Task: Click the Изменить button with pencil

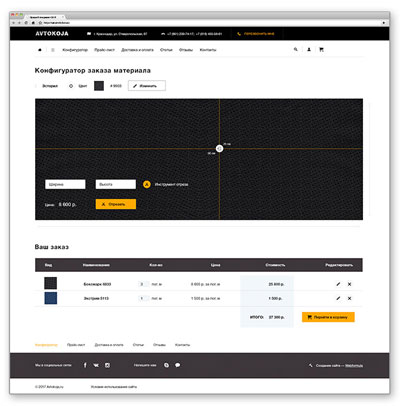Action: point(147,86)
